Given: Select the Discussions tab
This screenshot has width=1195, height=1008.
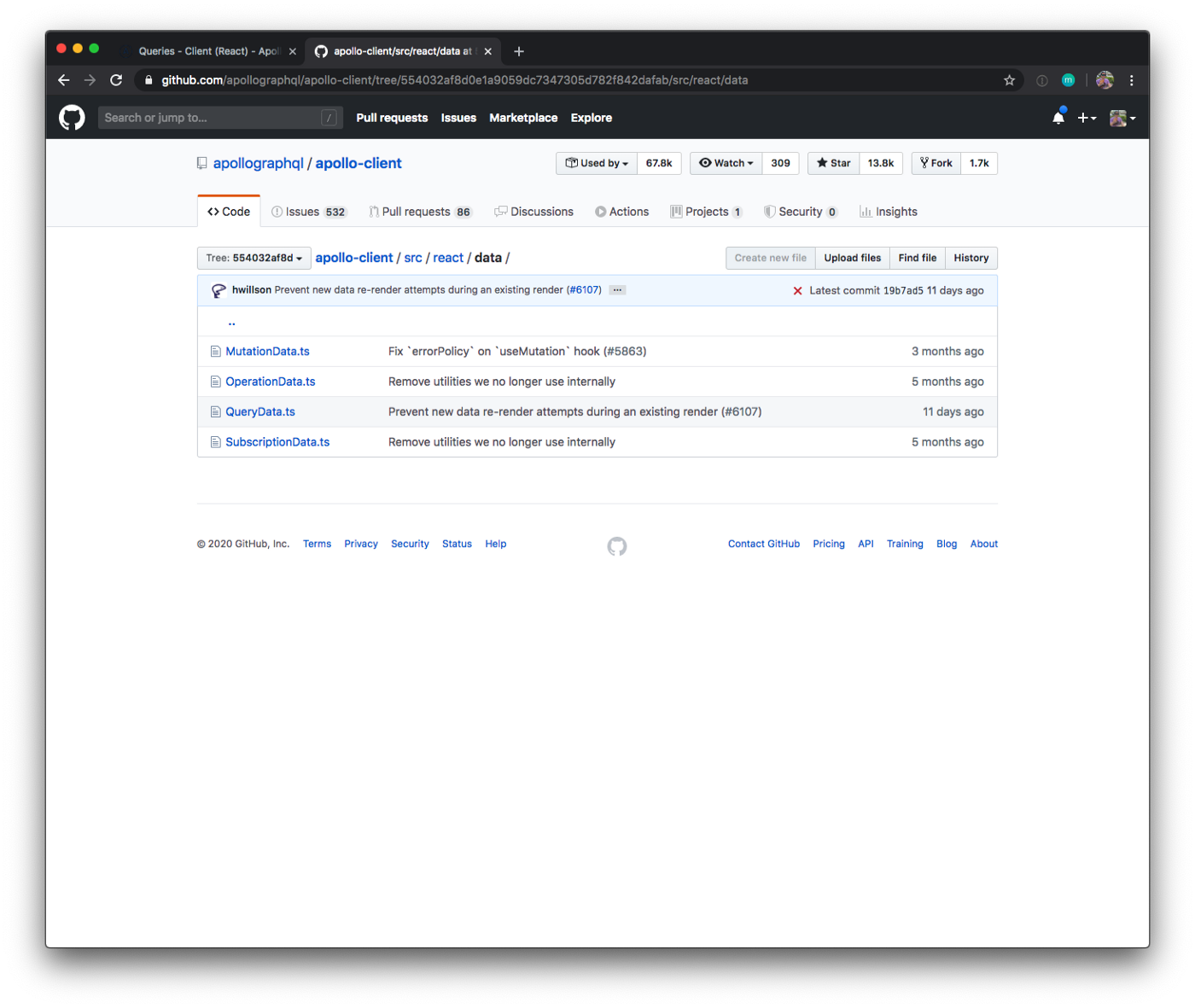Looking at the screenshot, I should click(x=534, y=212).
